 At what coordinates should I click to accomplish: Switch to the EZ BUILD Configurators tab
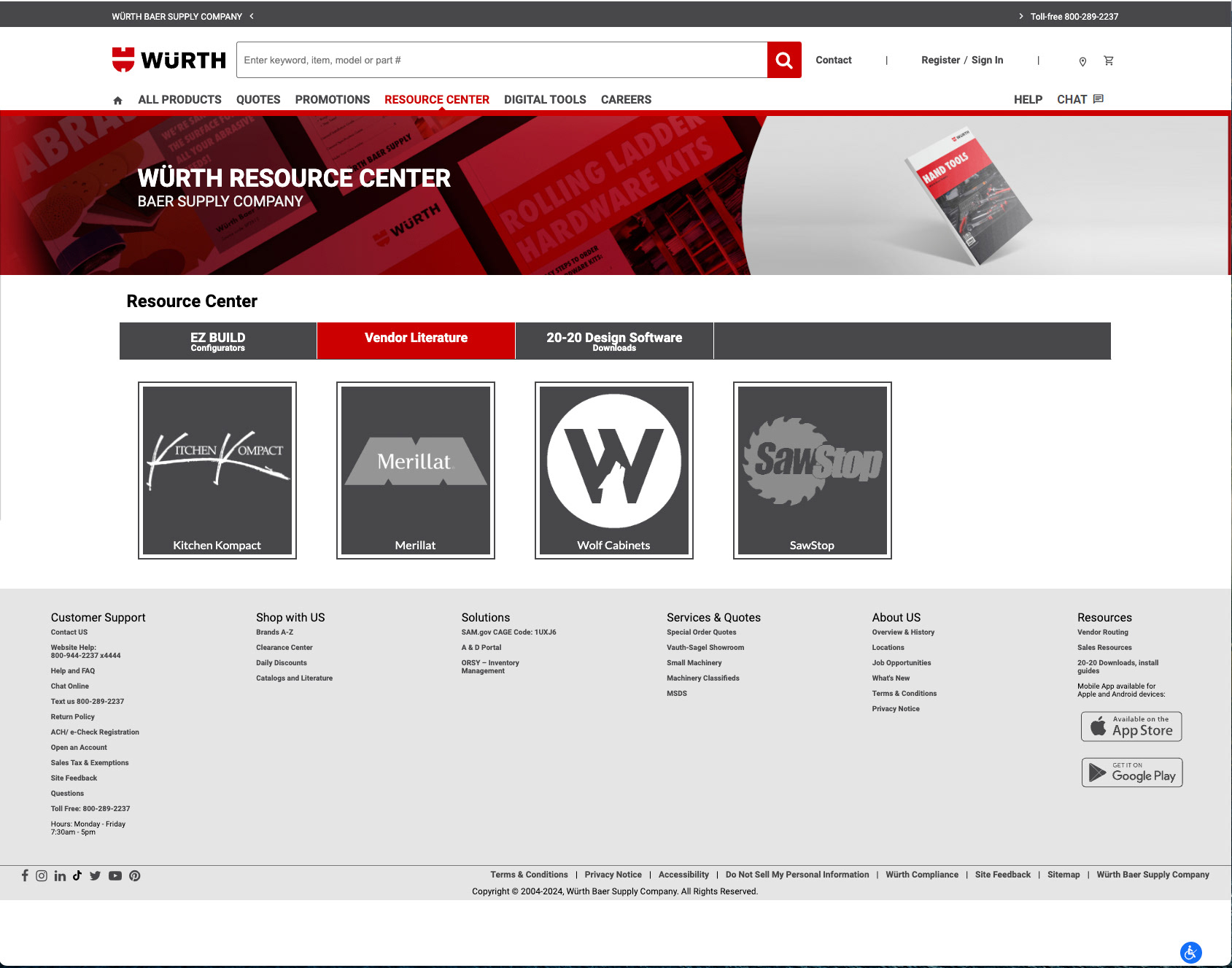218,341
